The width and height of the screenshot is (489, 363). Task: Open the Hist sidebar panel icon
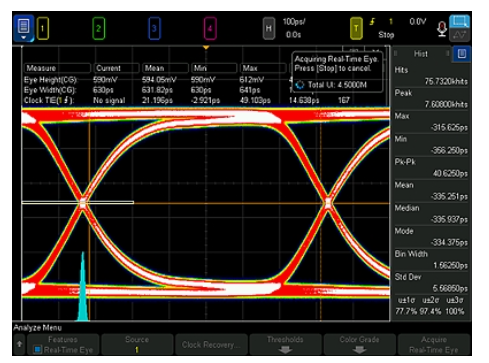point(462,54)
